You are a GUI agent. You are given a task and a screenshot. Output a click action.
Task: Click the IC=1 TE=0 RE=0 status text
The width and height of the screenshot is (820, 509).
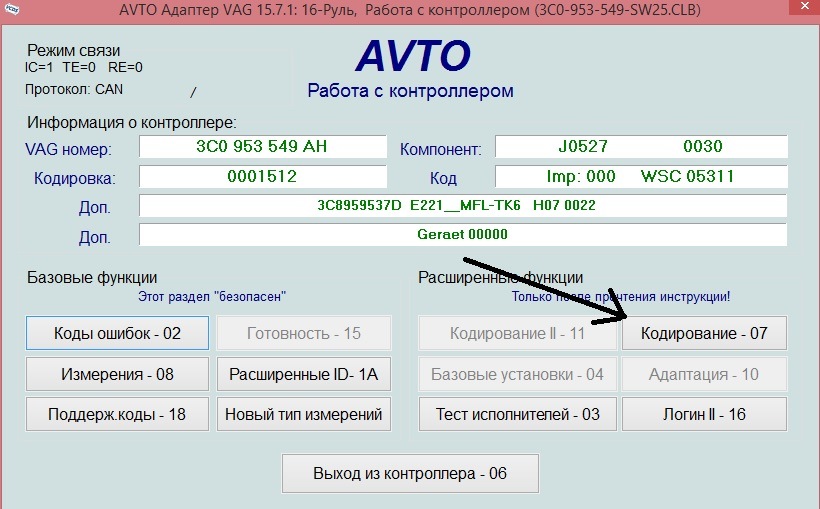pos(84,67)
